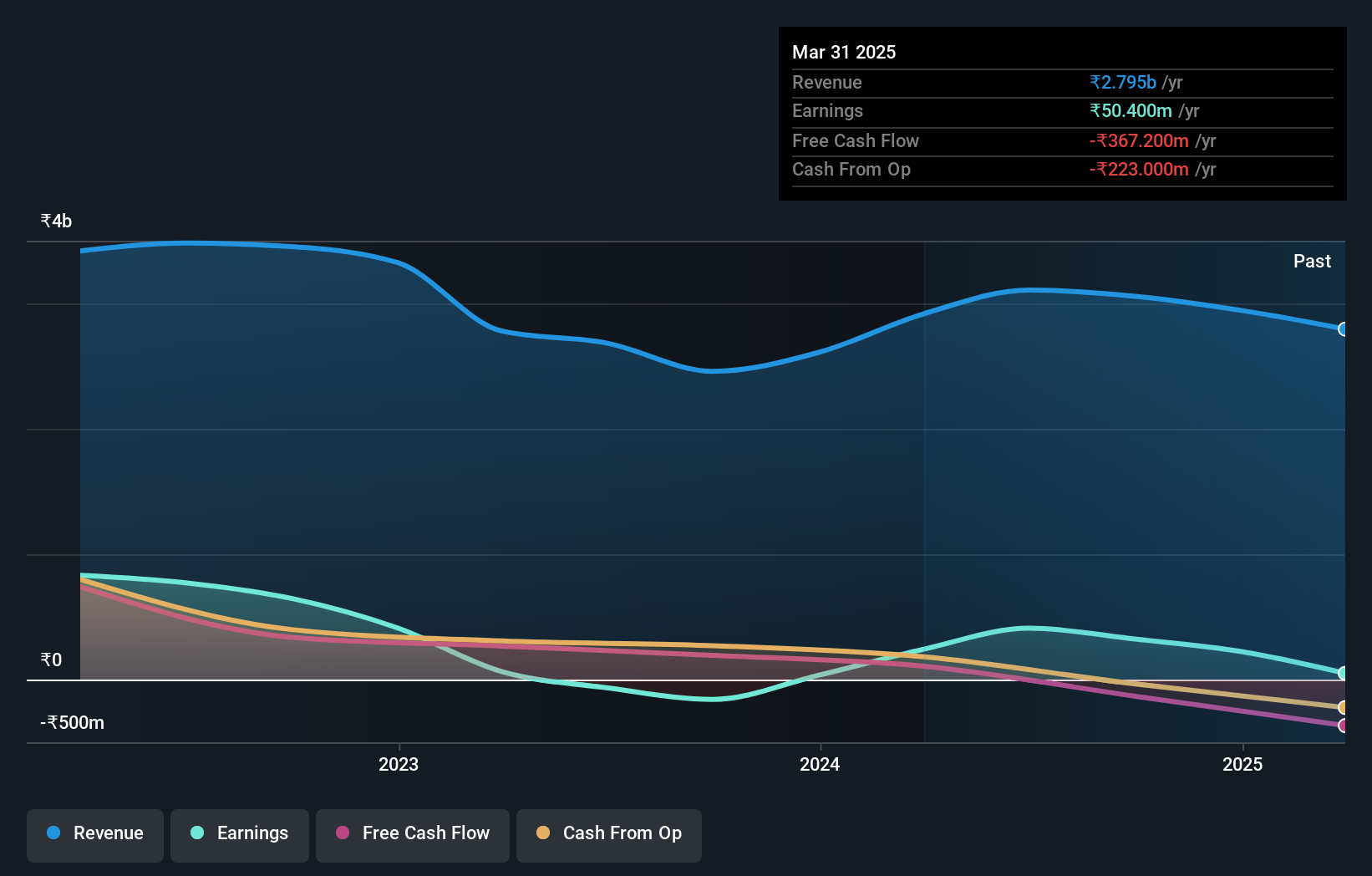This screenshot has height=876, width=1372.
Task: Click the ₹2.795b Revenue value
Action: [1123, 82]
